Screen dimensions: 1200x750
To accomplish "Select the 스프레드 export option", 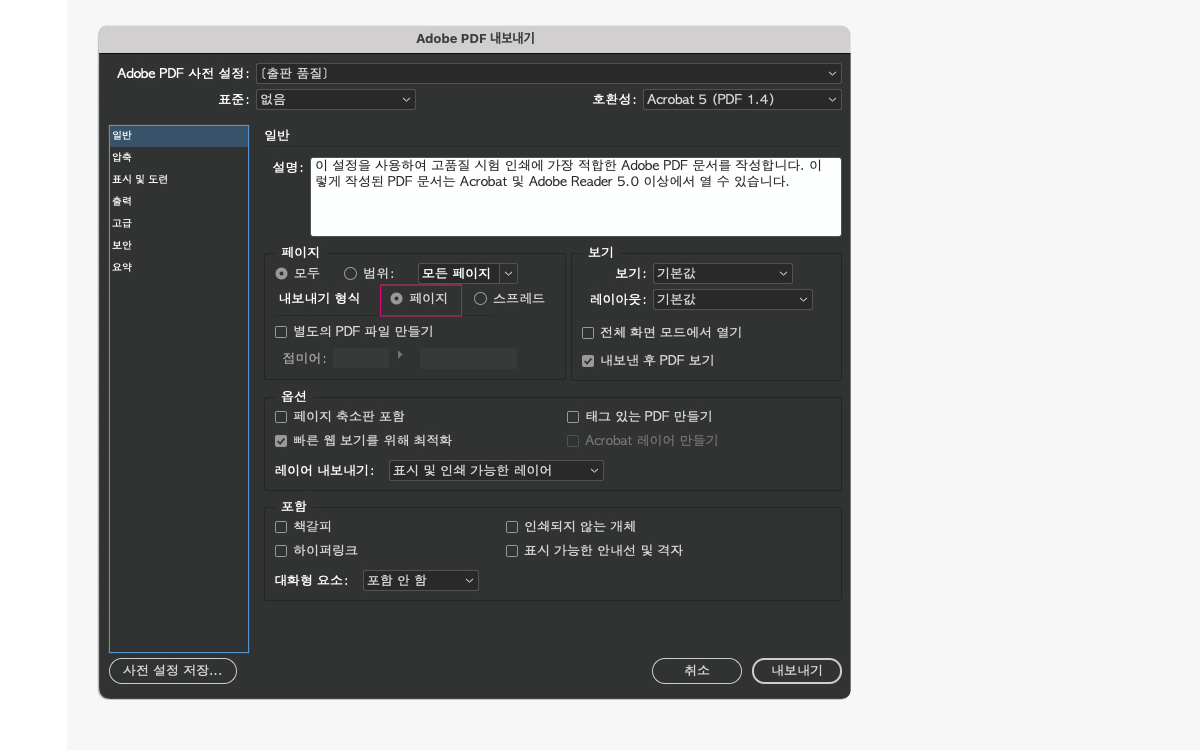I will pos(481,297).
